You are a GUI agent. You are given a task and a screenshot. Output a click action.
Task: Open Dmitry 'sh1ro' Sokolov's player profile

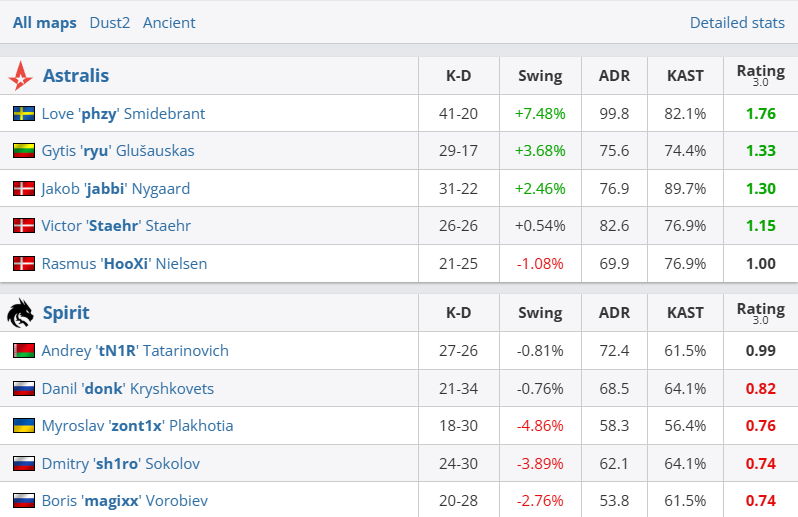(x=118, y=463)
